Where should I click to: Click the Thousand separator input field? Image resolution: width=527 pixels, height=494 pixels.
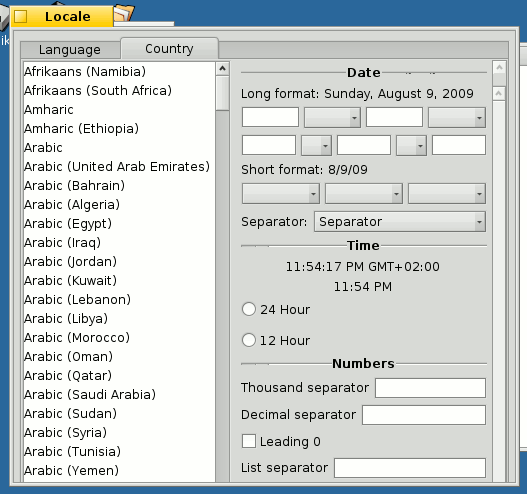point(430,388)
